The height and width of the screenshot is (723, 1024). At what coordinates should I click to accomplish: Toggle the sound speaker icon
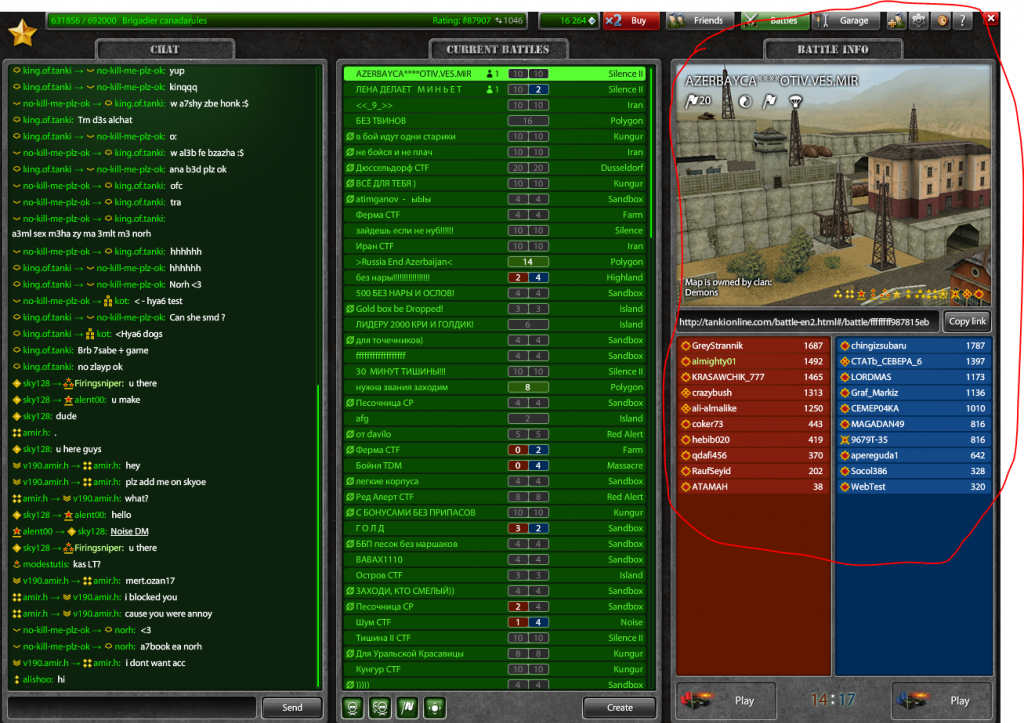point(940,20)
